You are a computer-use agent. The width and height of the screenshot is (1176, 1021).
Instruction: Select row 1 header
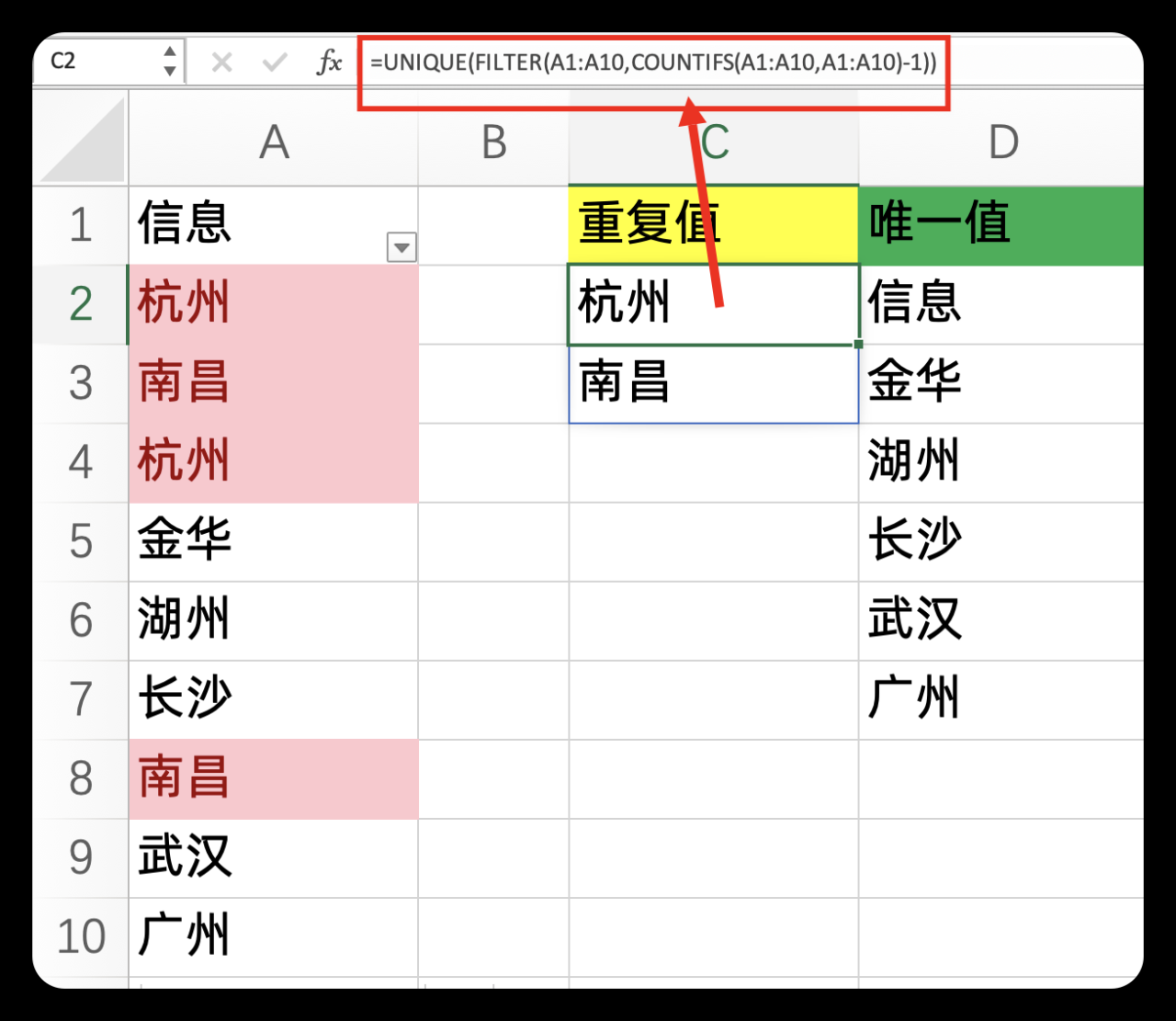[x=81, y=225]
